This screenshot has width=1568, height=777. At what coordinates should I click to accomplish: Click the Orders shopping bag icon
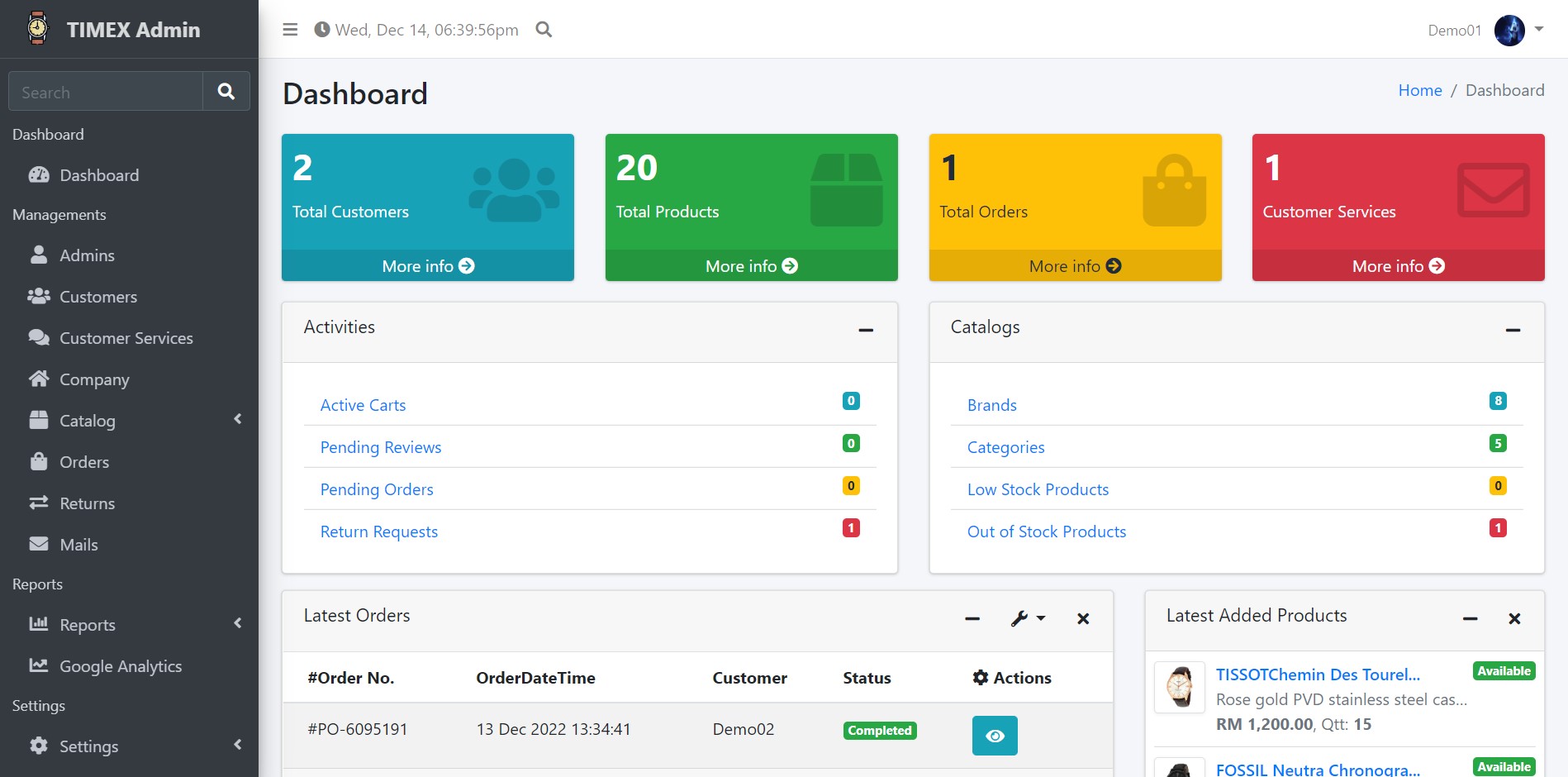[39, 461]
